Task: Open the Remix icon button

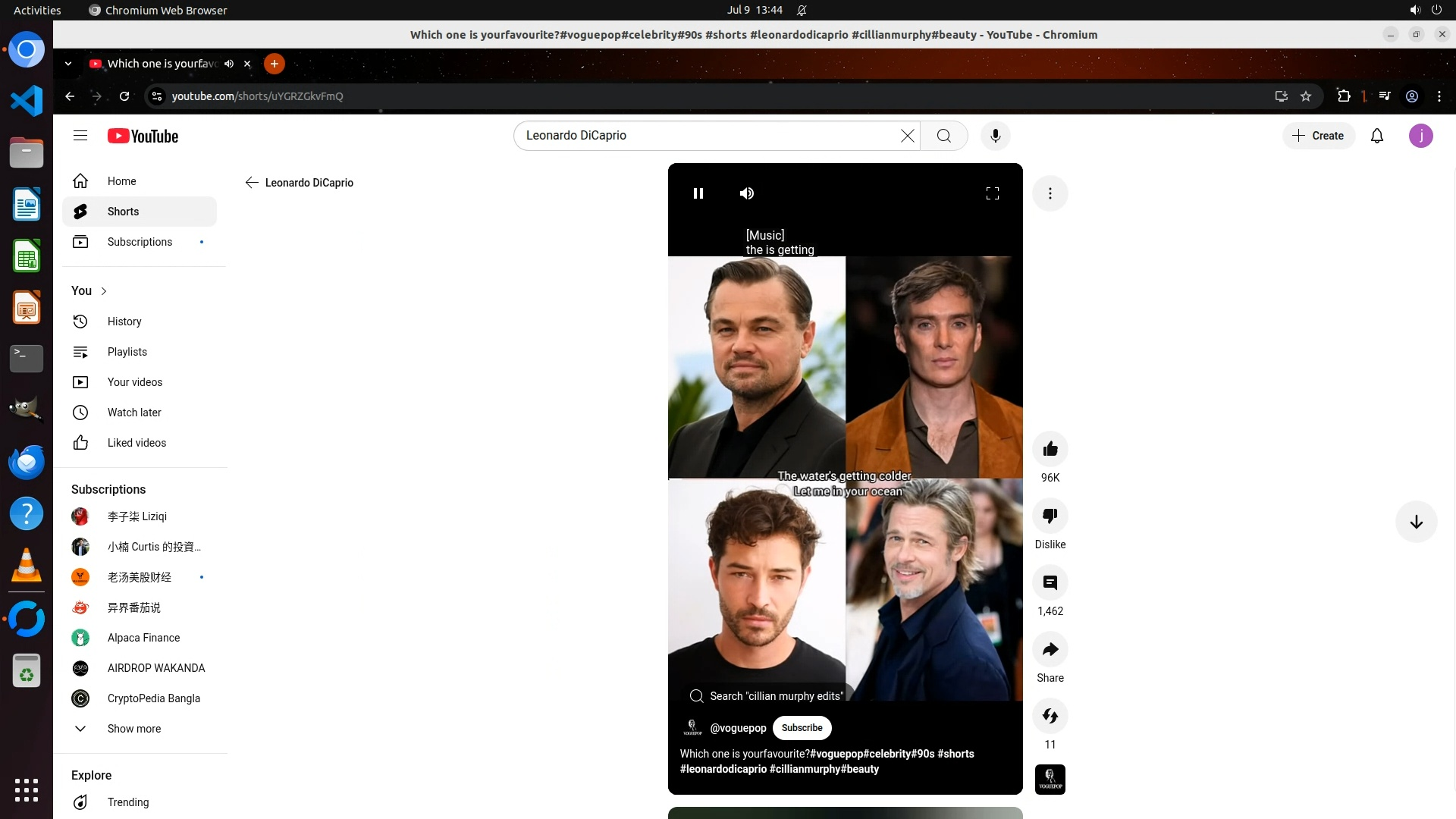Action: [x=1050, y=716]
